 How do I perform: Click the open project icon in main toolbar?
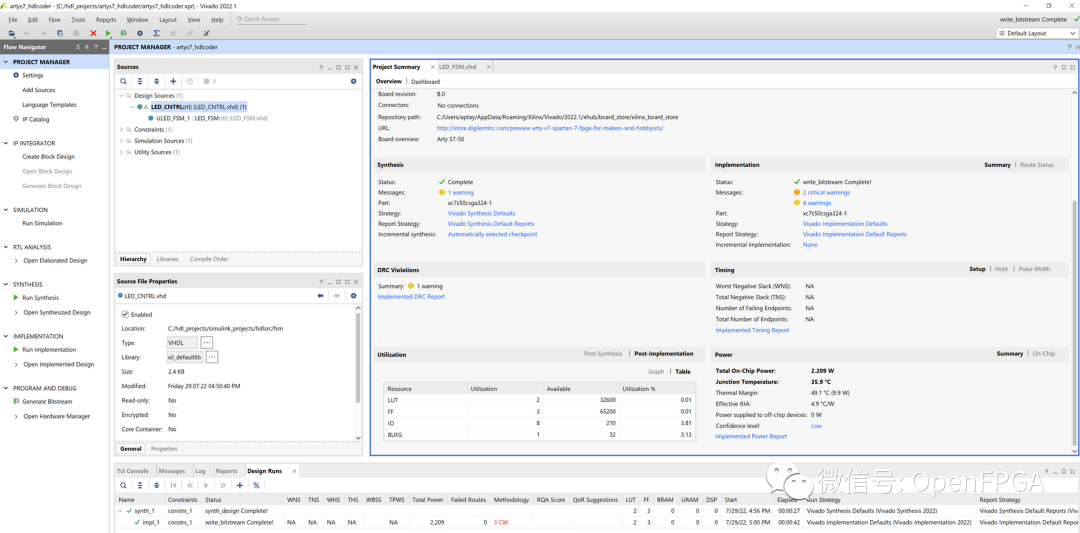[11, 33]
